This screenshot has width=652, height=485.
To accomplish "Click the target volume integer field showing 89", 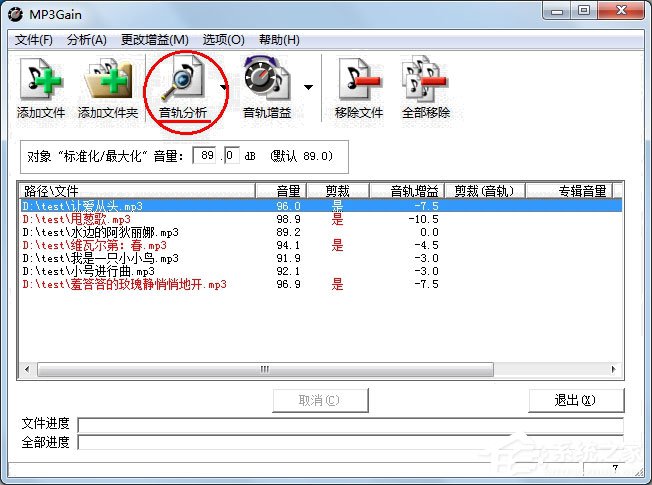I will point(205,156).
